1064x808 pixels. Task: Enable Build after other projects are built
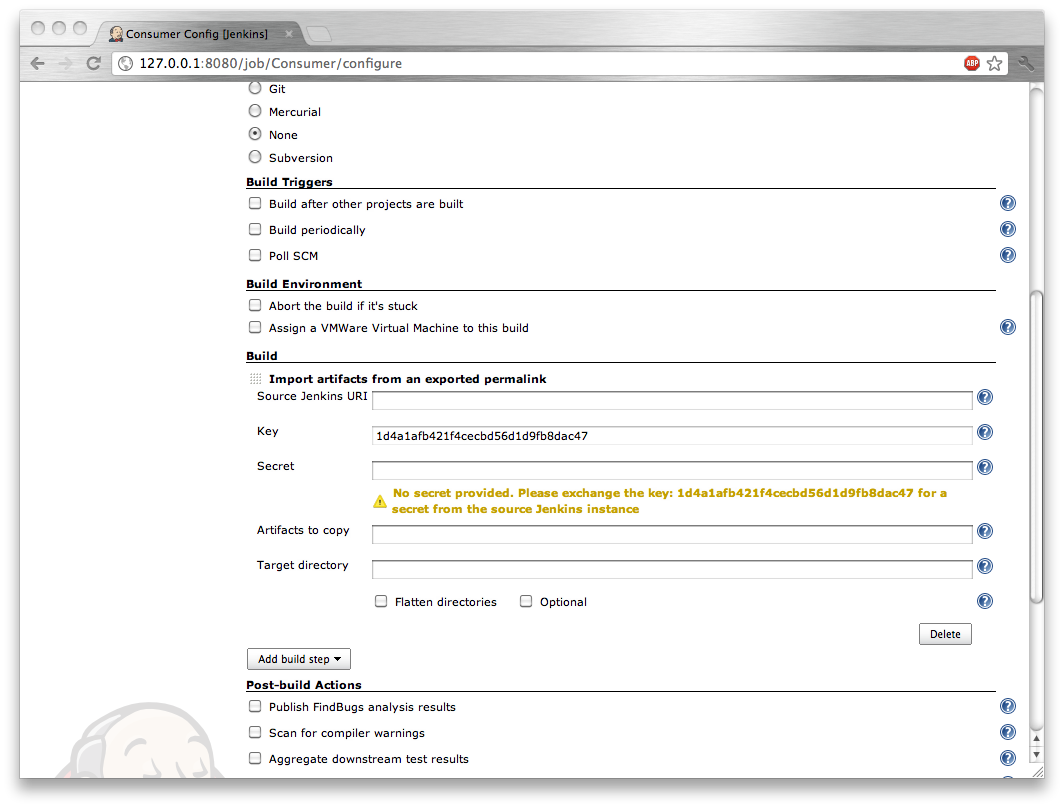click(254, 203)
